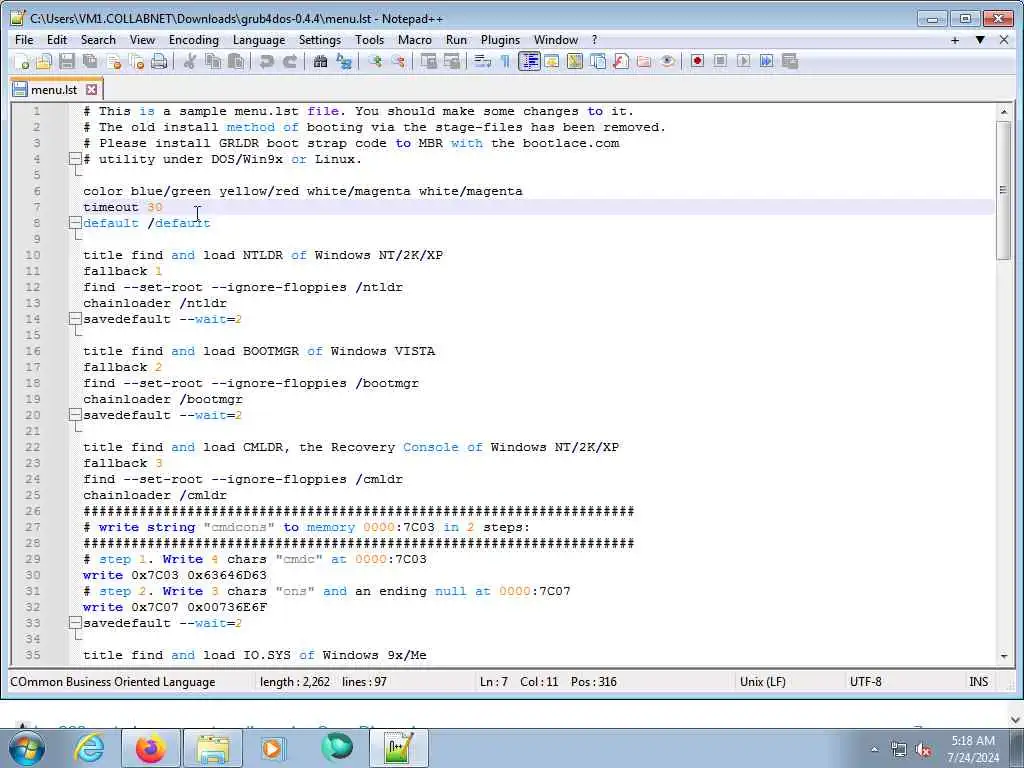Click the plus button in menu bar
This screenshot has height=768, width=1024.
click(x=955, y=40)
